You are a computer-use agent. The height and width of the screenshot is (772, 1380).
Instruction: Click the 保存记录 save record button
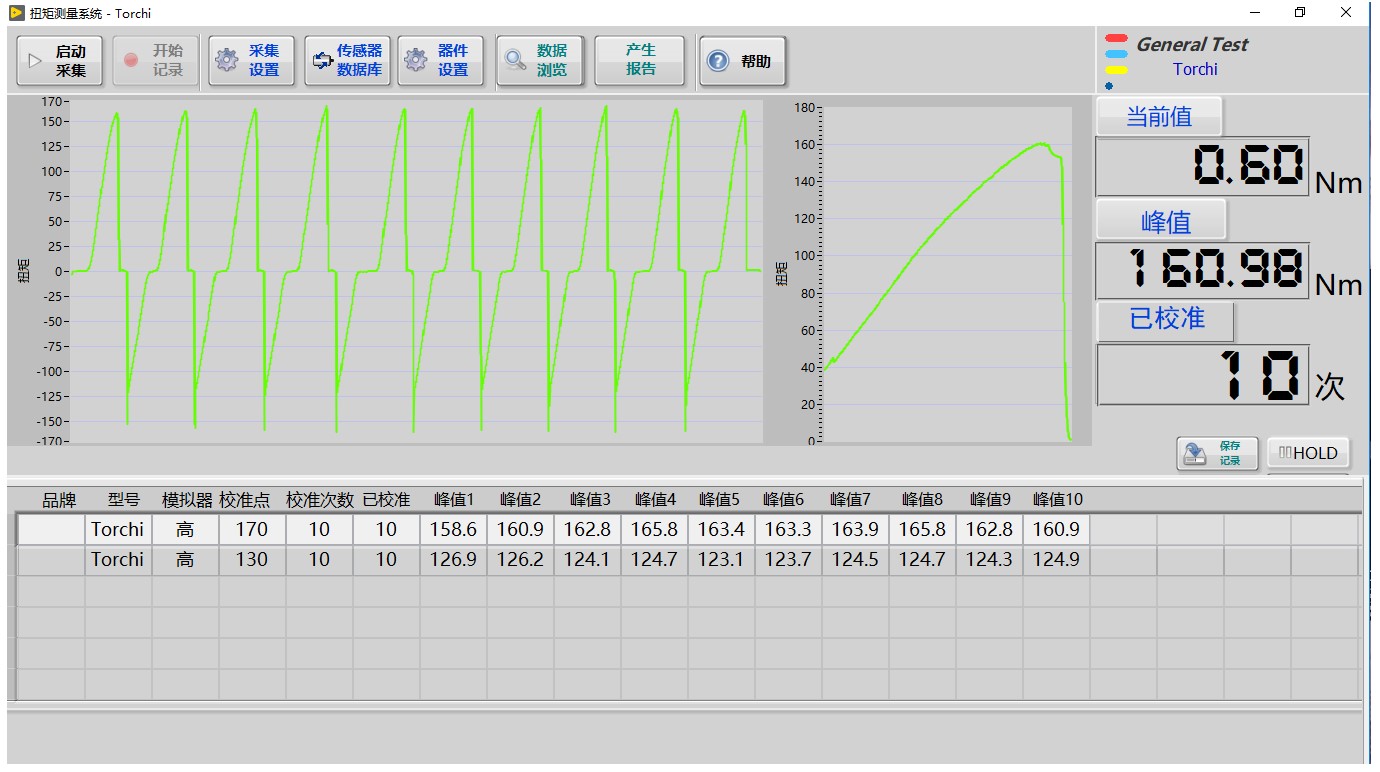click(x=1216, y=454)
